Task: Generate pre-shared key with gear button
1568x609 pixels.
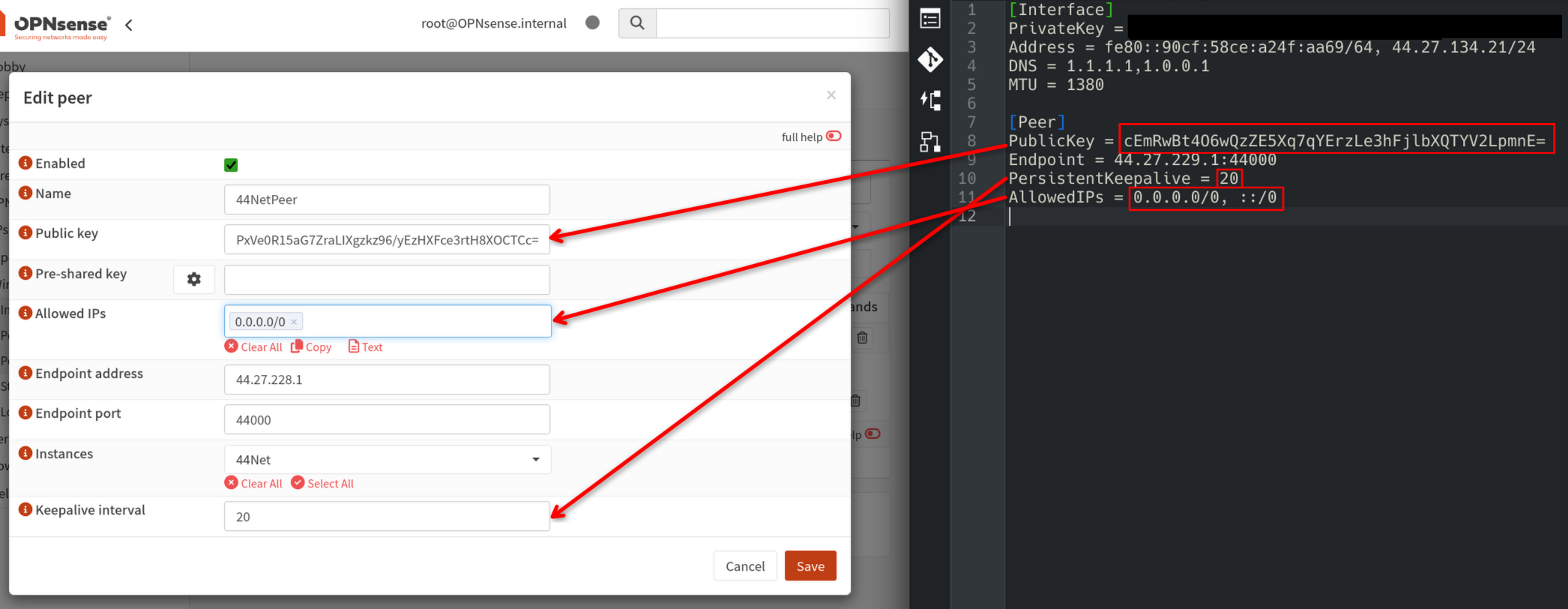Action: (194, 279)
